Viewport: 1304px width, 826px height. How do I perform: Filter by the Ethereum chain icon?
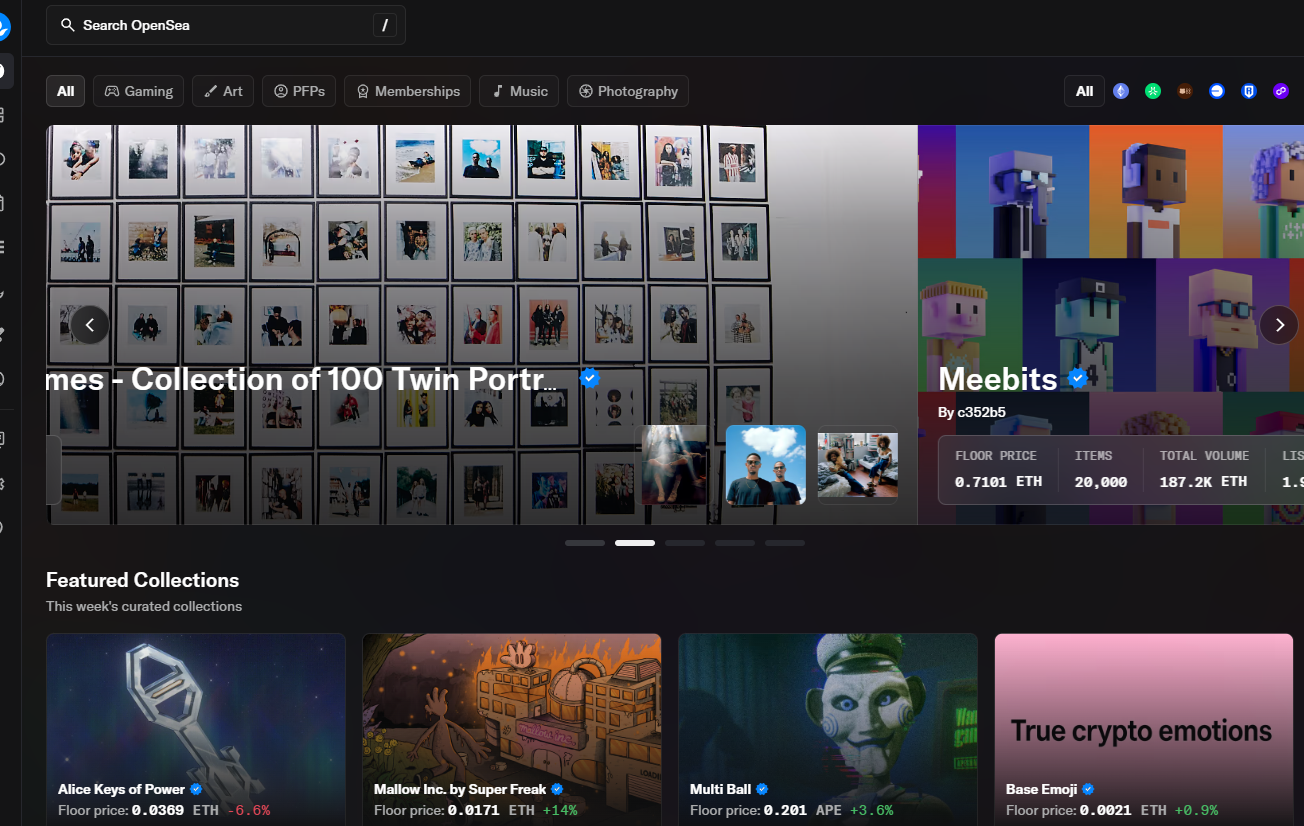point(1121,91)
